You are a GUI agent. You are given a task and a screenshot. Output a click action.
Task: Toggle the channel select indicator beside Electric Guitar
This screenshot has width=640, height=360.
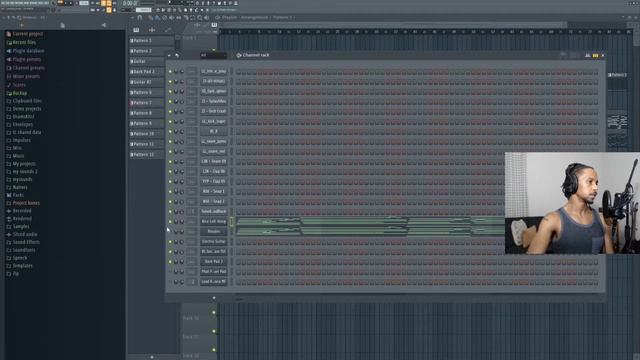(x=231, y=242)
